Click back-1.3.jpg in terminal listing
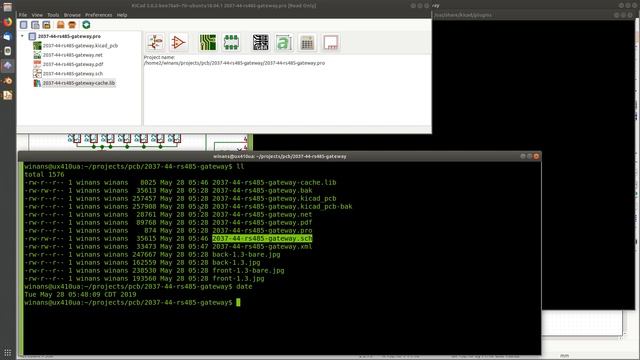This screenshot has height=360, width=640. [x=236, y=262]
